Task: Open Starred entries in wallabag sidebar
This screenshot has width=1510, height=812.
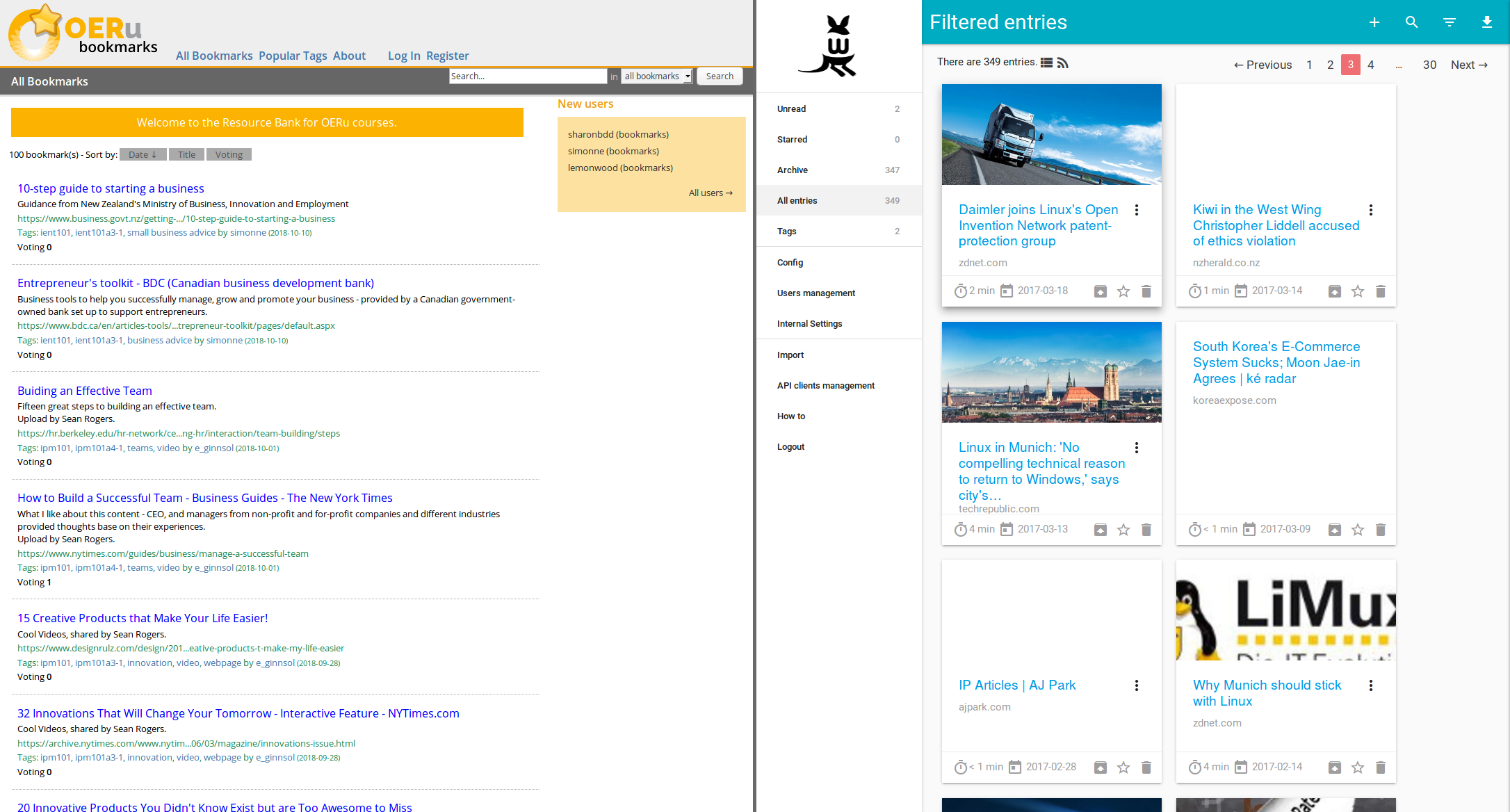Action: [x=838, y=140]
